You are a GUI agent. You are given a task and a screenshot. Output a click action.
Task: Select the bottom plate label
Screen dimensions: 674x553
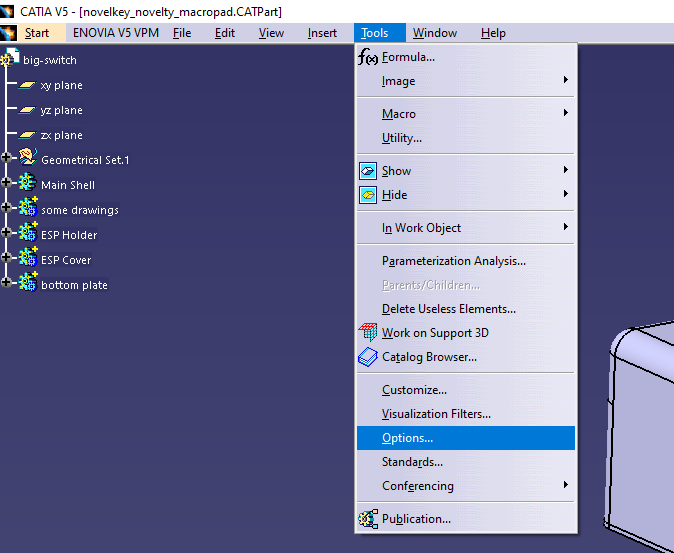pos(74,285)
